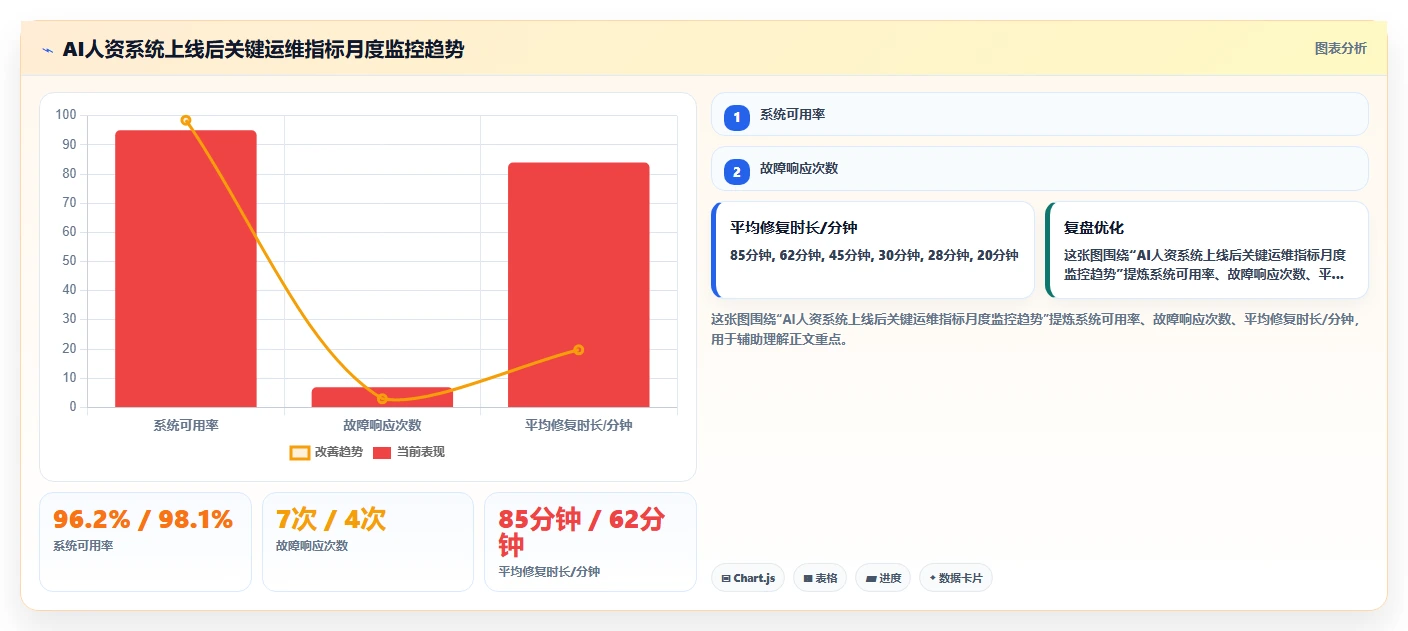Click the 图表分析 label in the header

coord(1340,49)
